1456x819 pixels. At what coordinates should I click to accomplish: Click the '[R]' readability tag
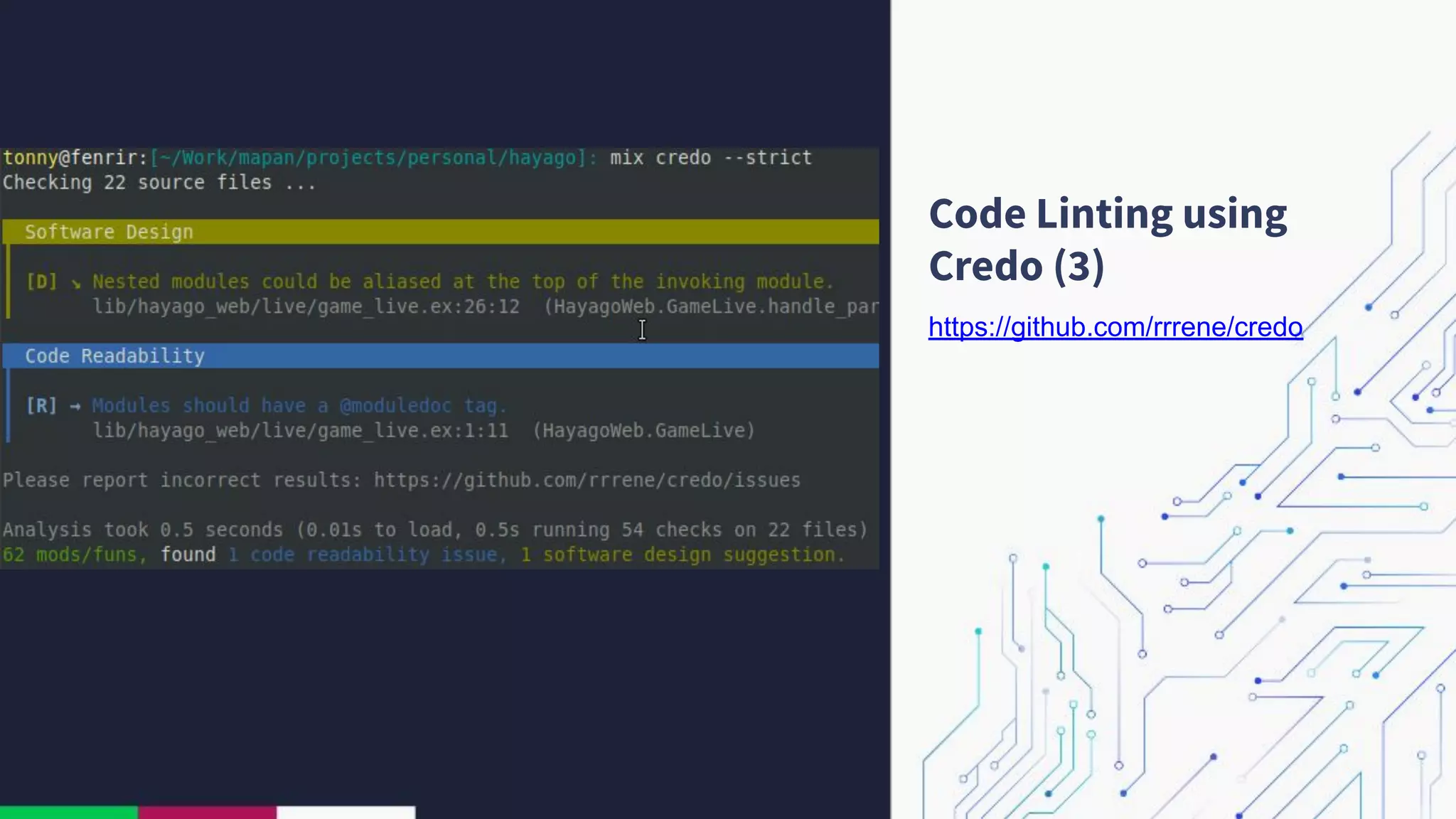[x=41, y=406]
